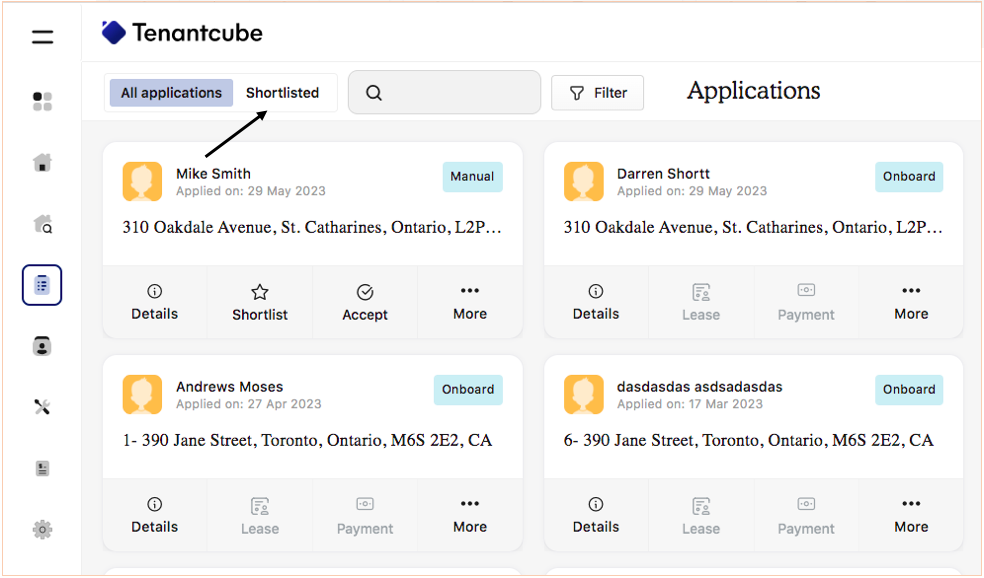Open Lease for Andrews Moses

coord(260,515)
